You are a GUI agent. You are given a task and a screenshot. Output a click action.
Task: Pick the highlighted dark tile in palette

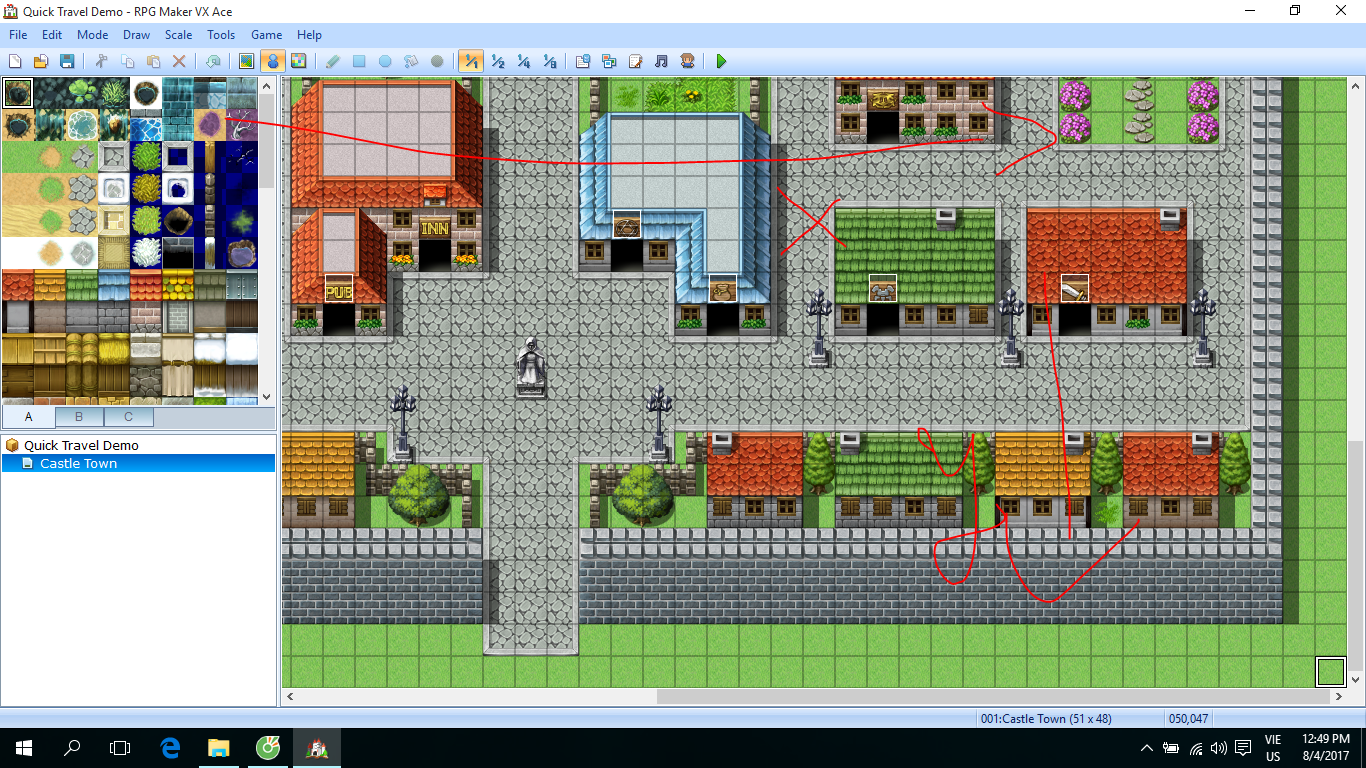[x=17, y=93]
